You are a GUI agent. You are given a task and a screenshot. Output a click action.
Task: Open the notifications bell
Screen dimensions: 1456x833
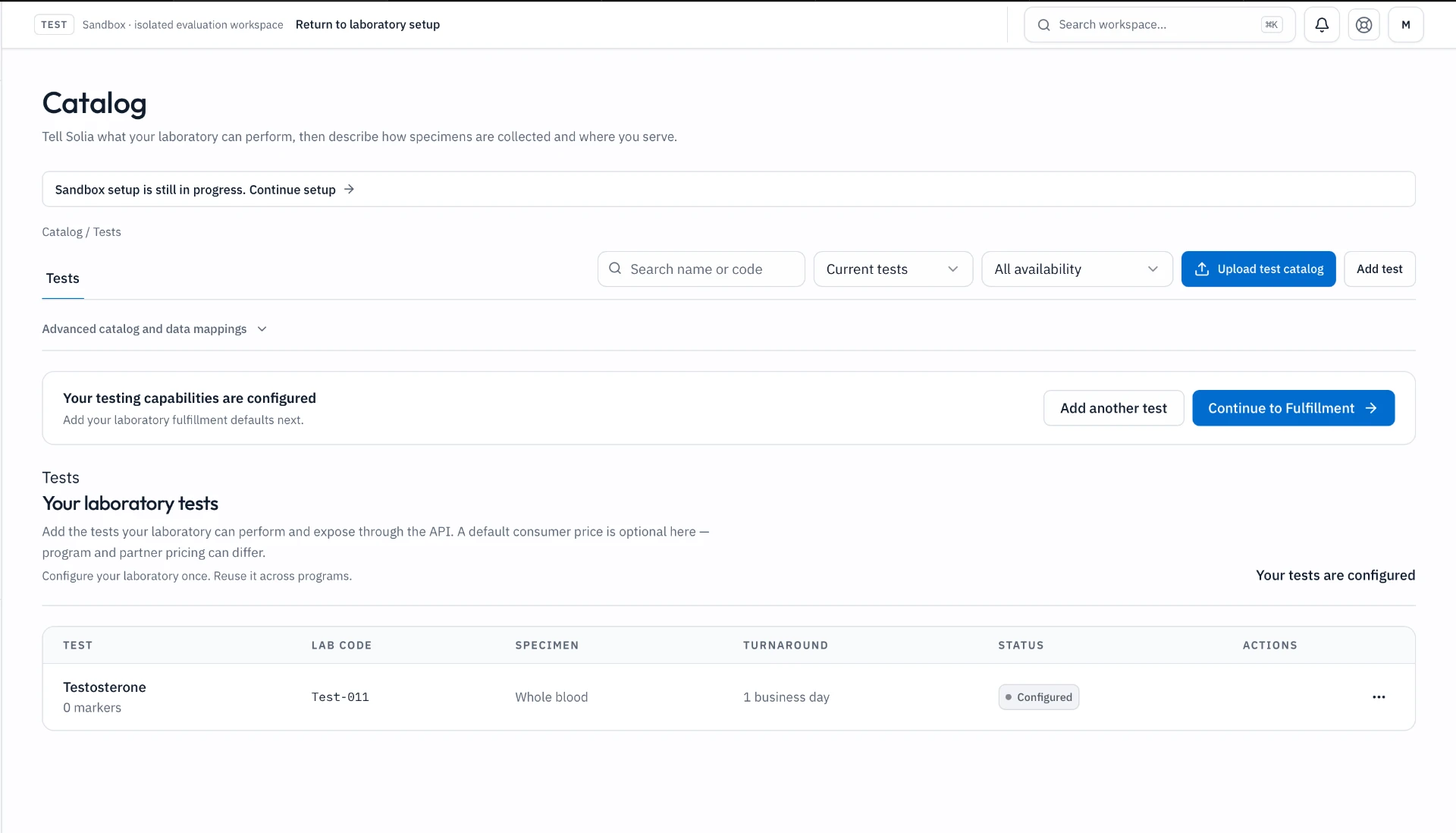coord(1322,25)
